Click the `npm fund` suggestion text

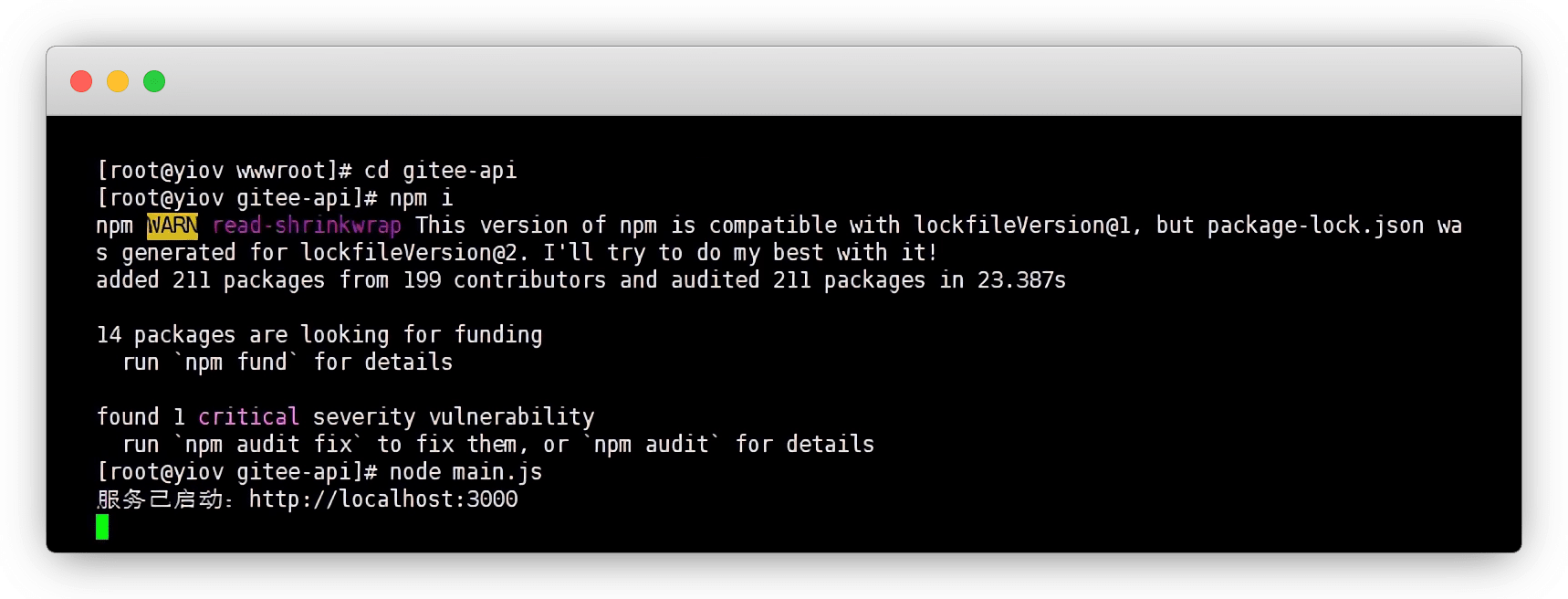click(236, 363)
